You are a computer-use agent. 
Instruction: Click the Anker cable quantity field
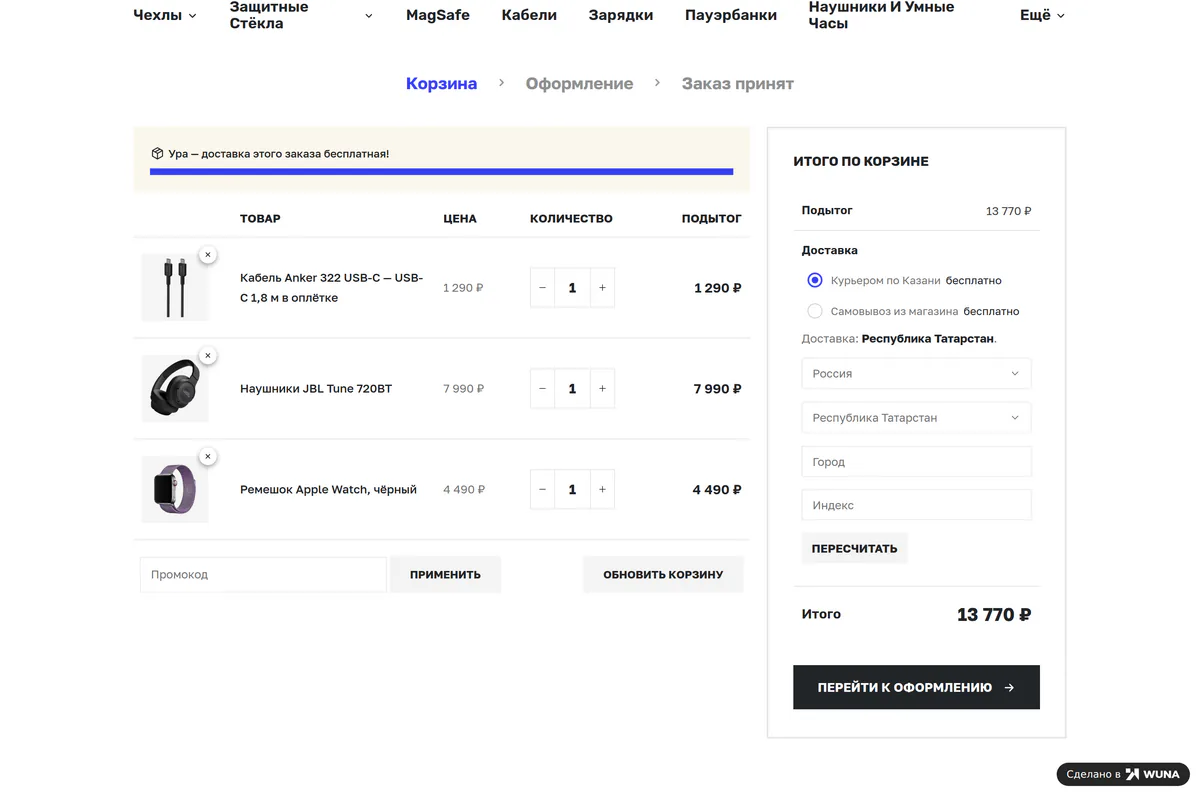[x=572, y=288]
